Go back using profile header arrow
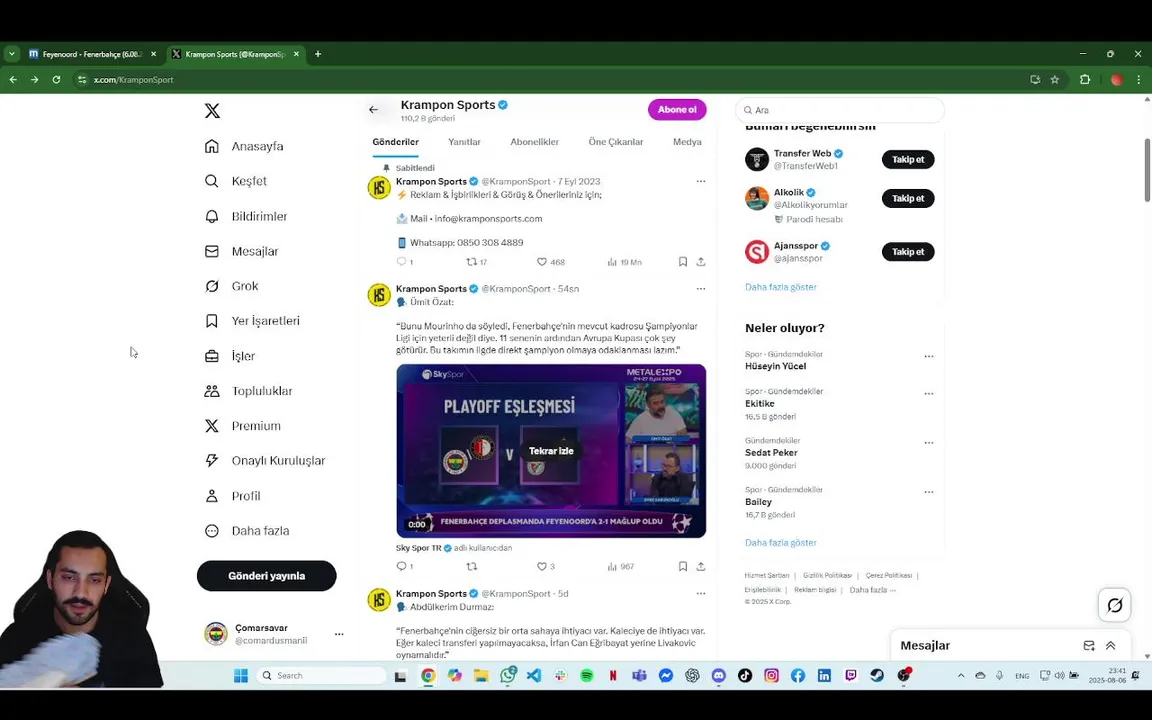The height and width of the screenshot is (720, 1152). [x=373, y=109]
